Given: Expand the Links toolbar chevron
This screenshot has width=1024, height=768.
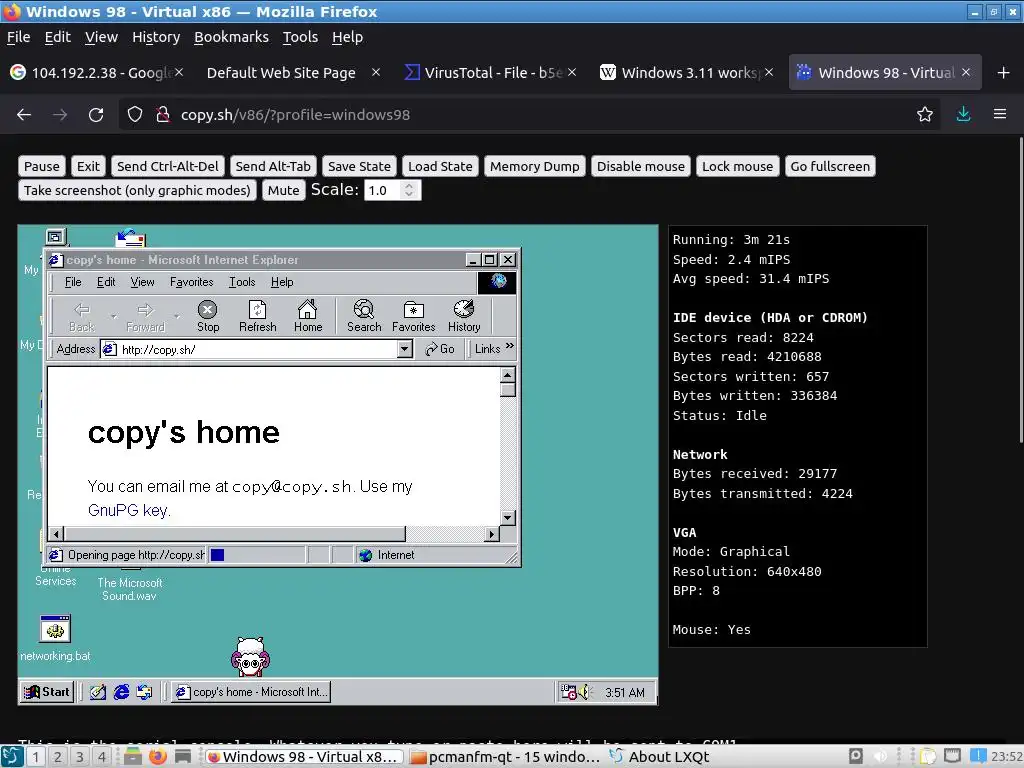Looking at the screenshot, I should (x=509, y=346).
